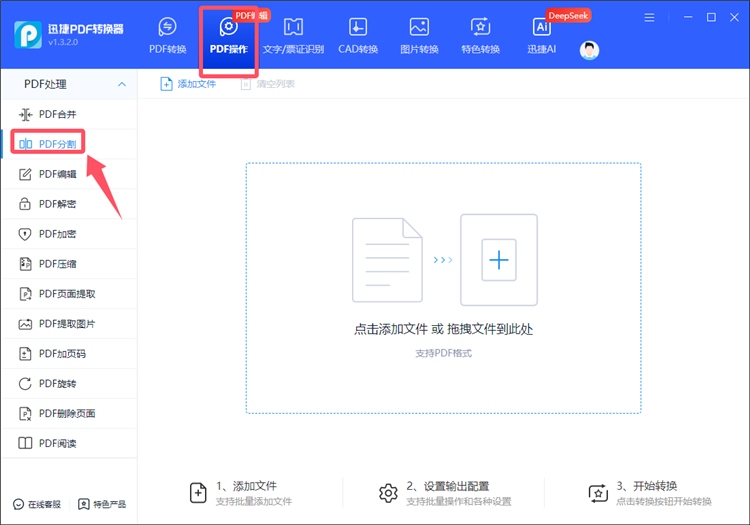The image size is (750, 525).
Task: Click the step 1 添加文件 icon
Action: (x=198, y=493)
